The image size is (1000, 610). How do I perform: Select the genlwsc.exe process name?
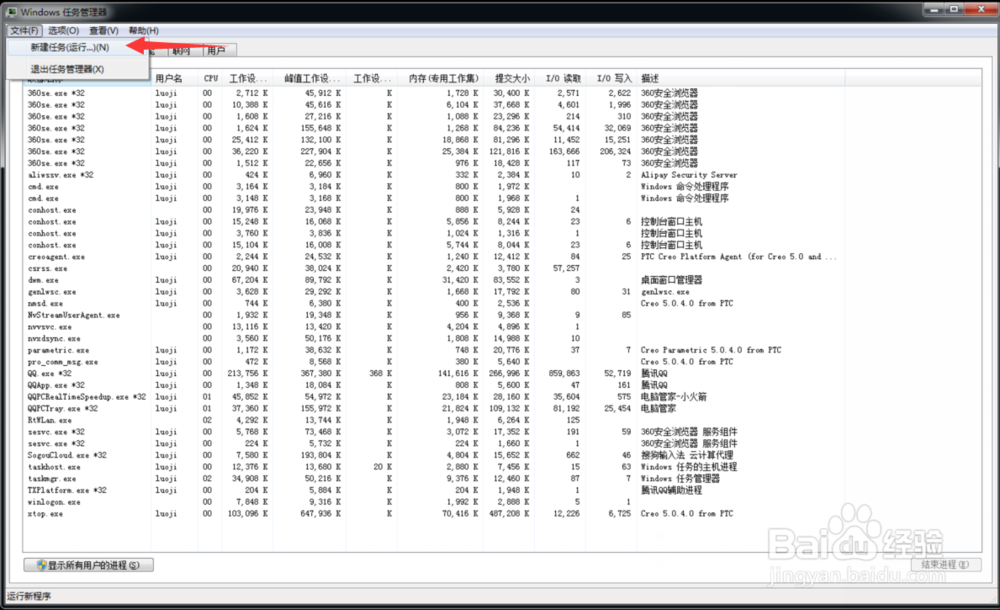click(x=52, y=292)
